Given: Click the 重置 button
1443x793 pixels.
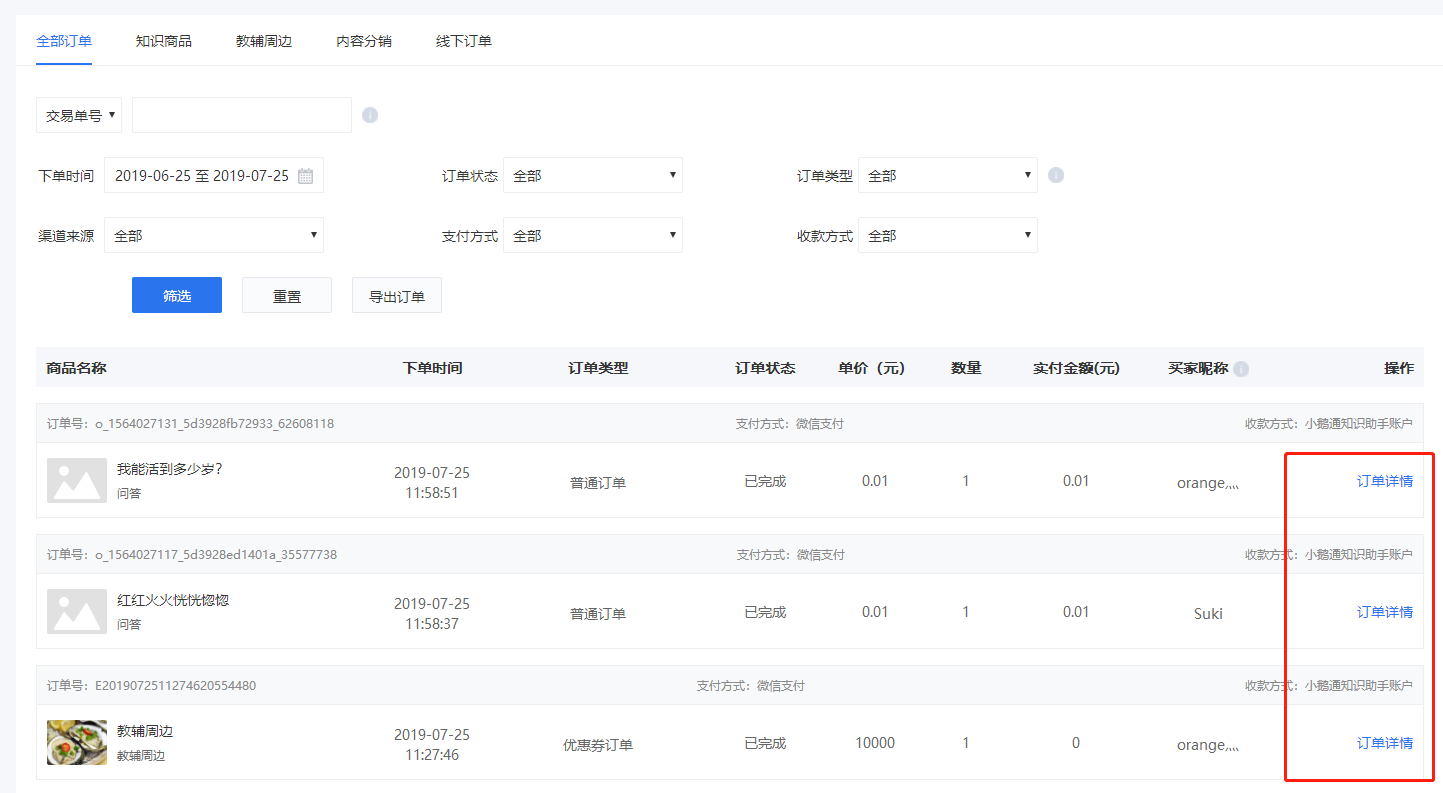Looking at the screenshot, I should pos(287,295).
